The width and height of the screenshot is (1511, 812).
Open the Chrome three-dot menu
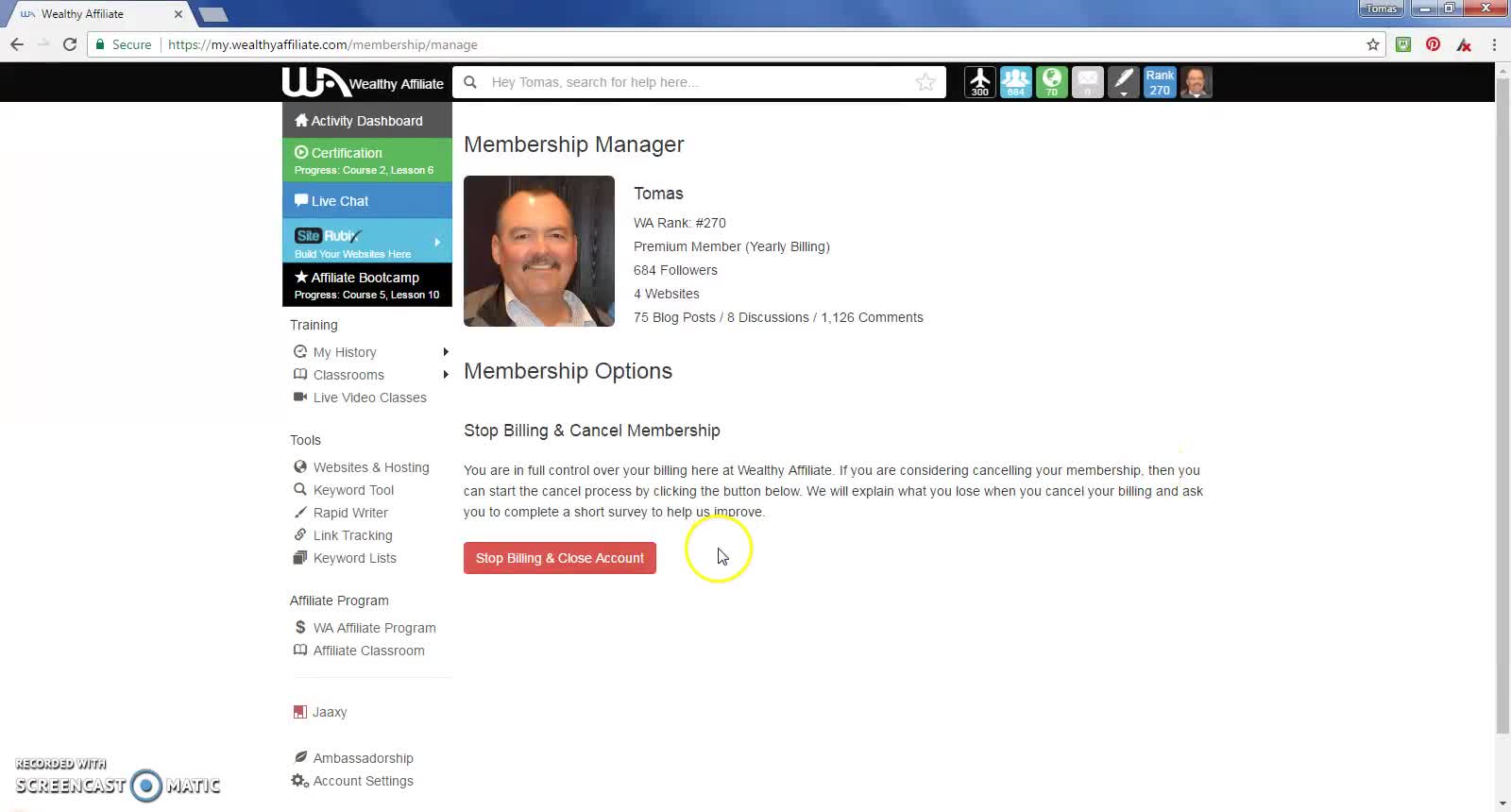click(1494, 44)
